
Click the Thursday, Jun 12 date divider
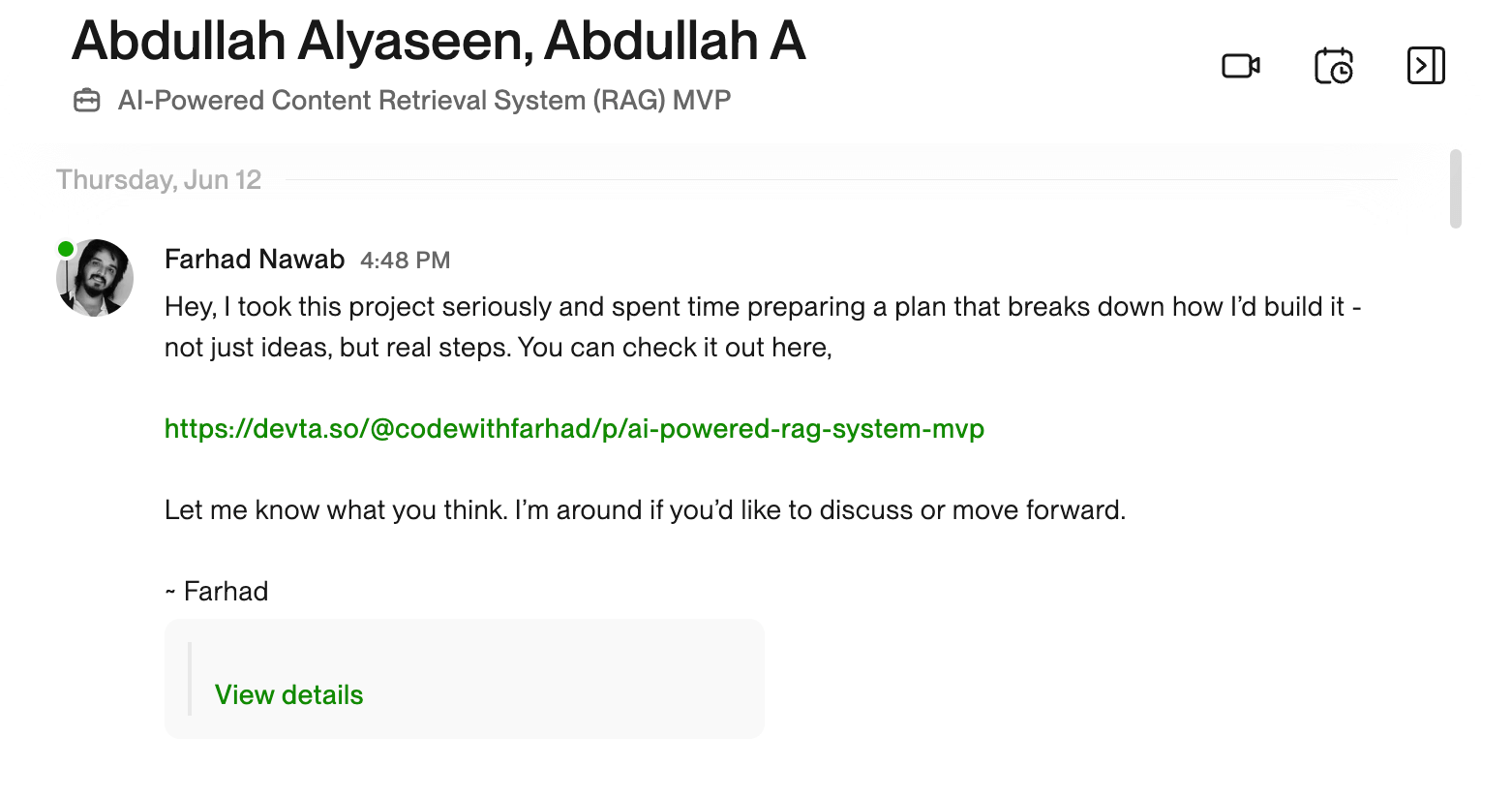tap(158, 179)
